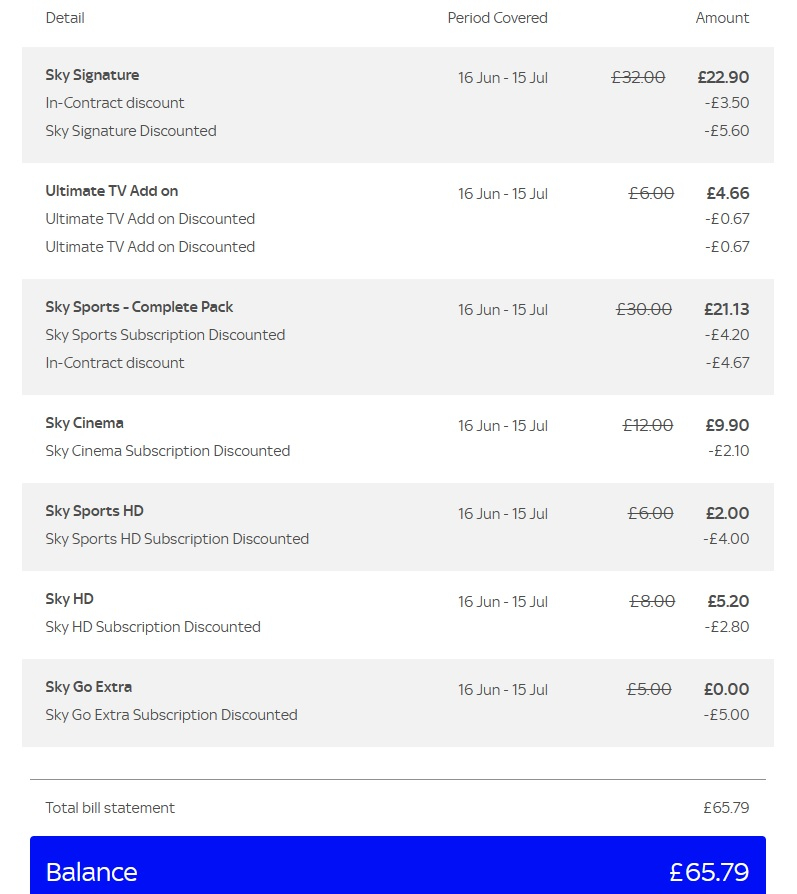Click the -£5.00 discount amount

point(726,715)
